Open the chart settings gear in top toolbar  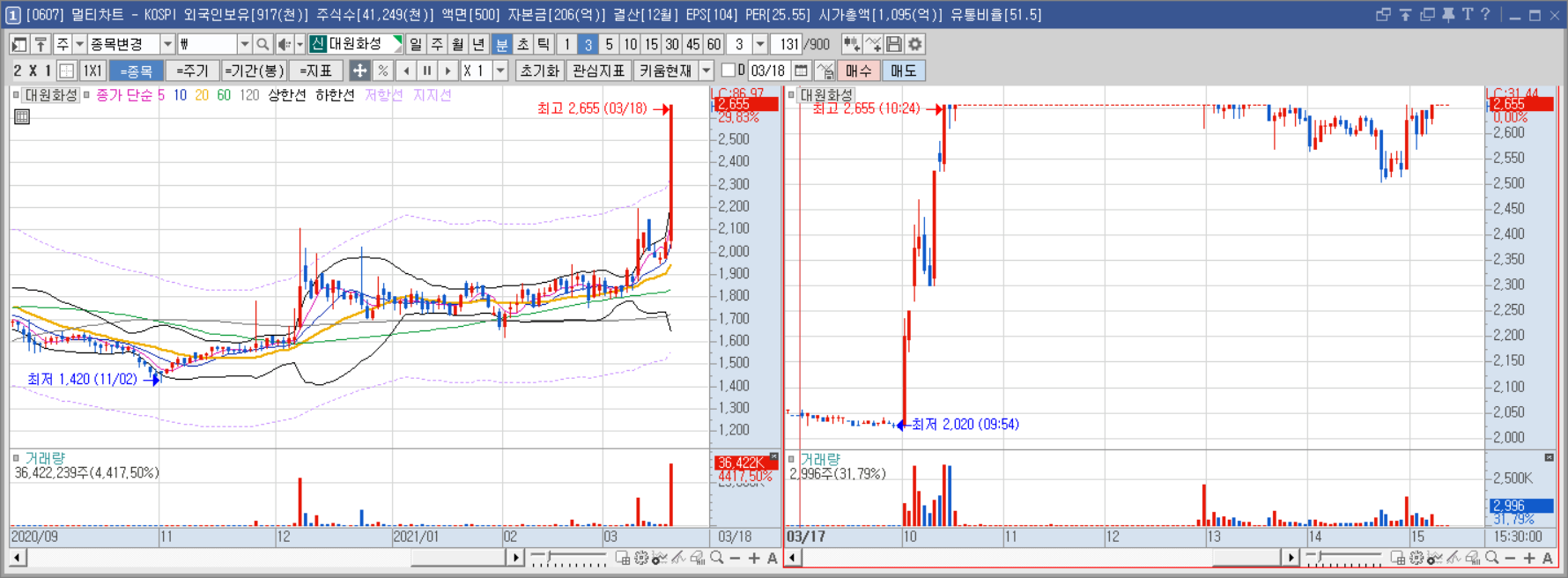click(915, 44)
